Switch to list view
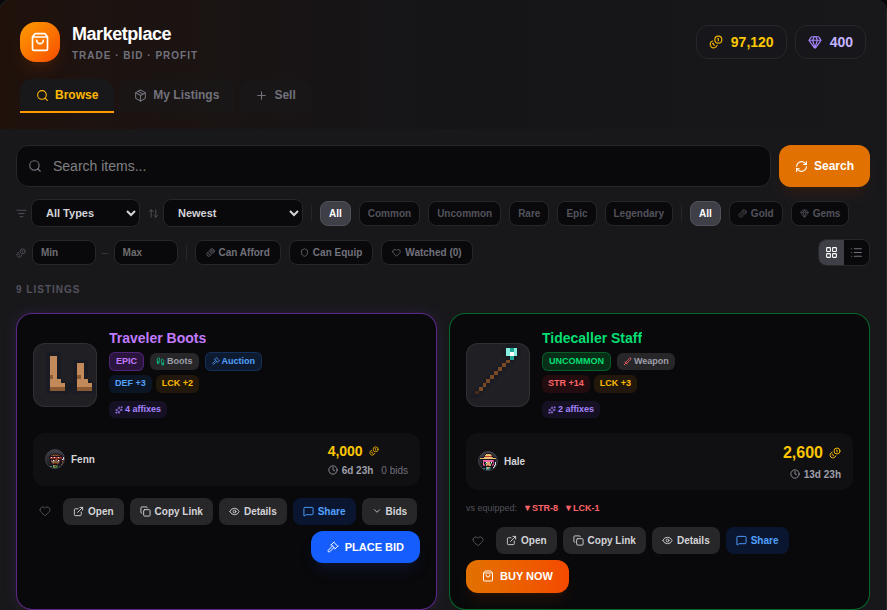 [856, 252]
